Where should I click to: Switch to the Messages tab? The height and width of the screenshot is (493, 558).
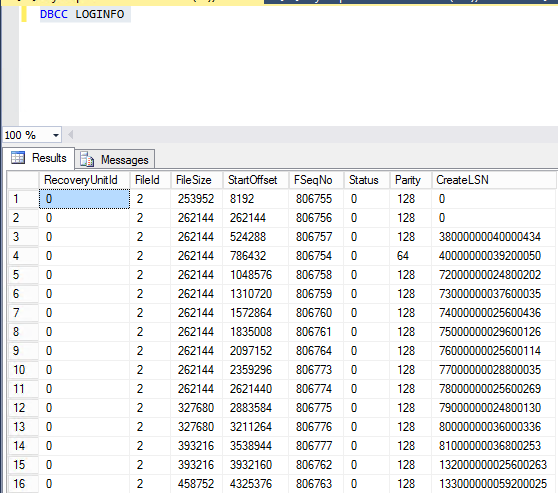115,159
